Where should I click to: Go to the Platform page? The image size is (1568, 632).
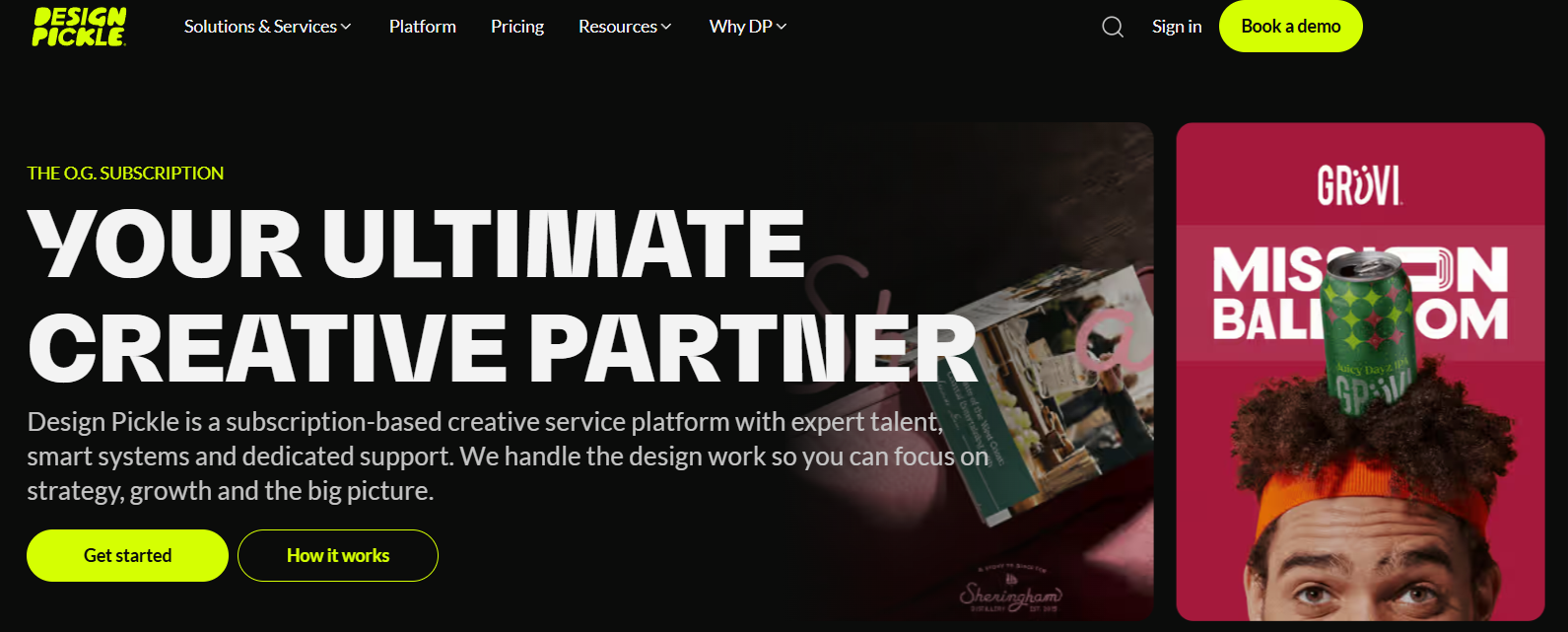click(x=423, y=27)
